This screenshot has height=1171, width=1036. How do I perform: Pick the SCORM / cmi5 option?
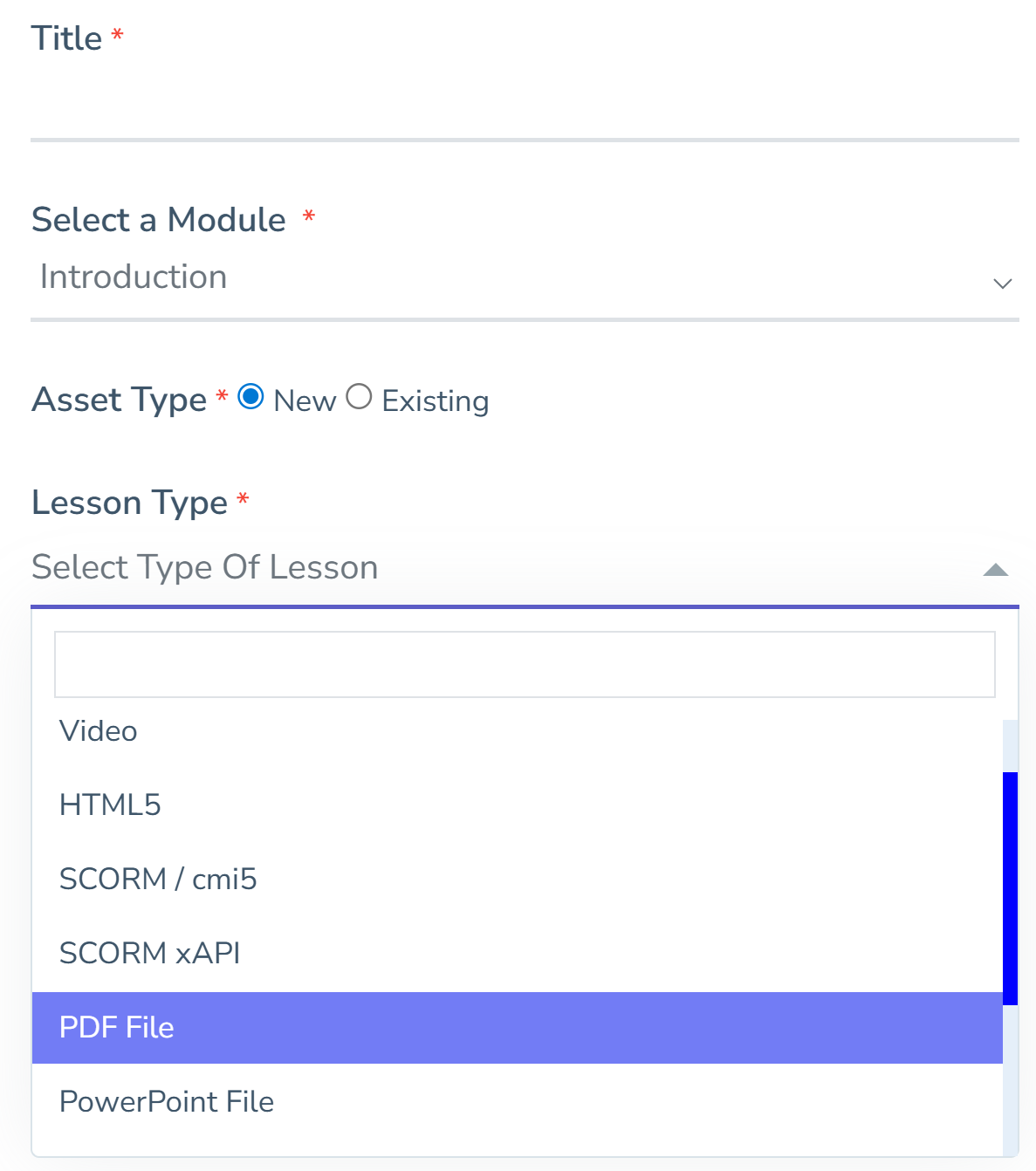(158, 880)
